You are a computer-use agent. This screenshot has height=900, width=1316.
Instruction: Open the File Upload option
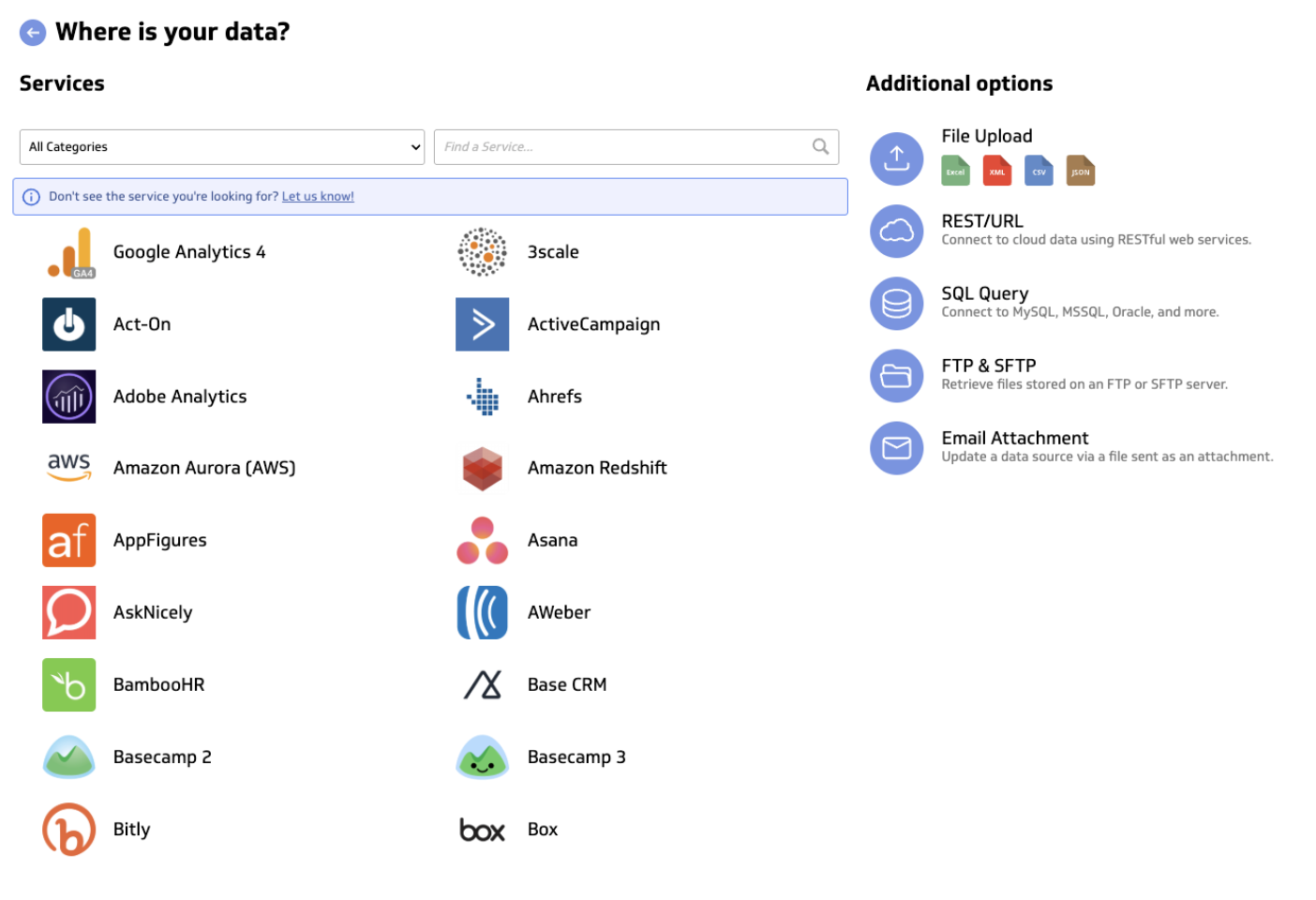pyautogui.click(x=896, y=158)
